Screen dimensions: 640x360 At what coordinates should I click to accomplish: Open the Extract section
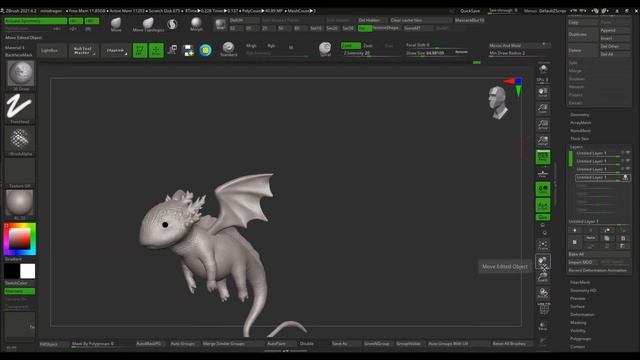coord(576,103)
